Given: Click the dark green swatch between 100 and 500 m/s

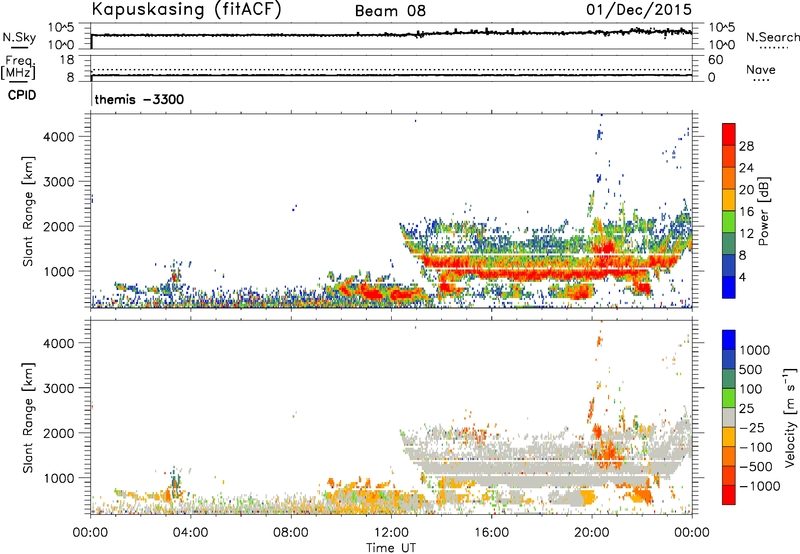Looking at the screenshot, I should [x=729, y=379].
